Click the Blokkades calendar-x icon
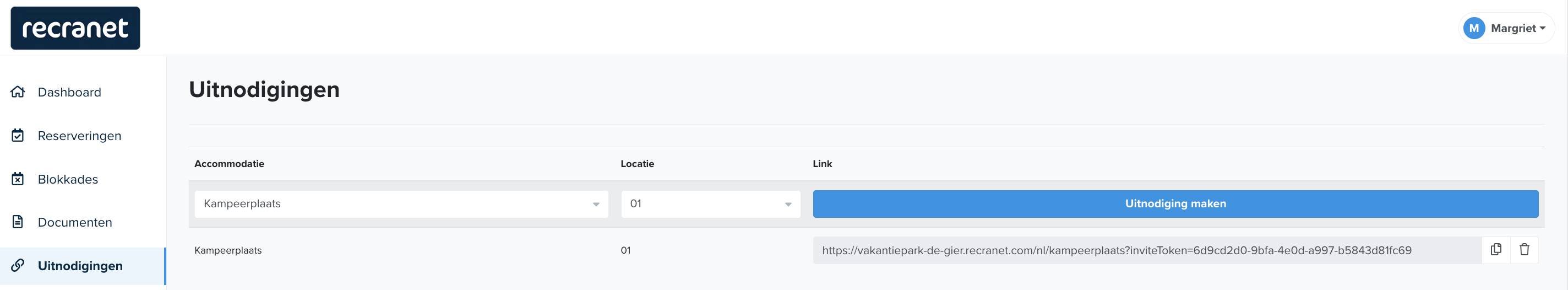1568x290 pixels. point(18,179)
